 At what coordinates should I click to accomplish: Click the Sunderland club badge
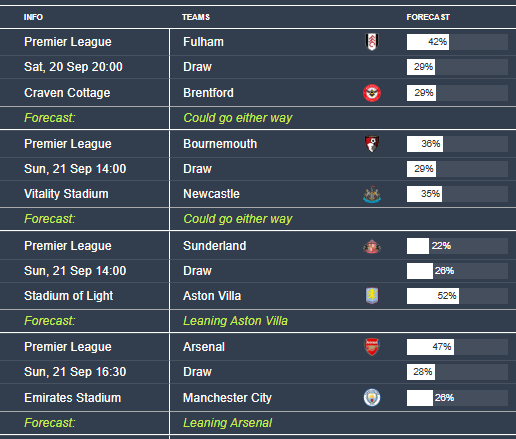coord(372,246)
